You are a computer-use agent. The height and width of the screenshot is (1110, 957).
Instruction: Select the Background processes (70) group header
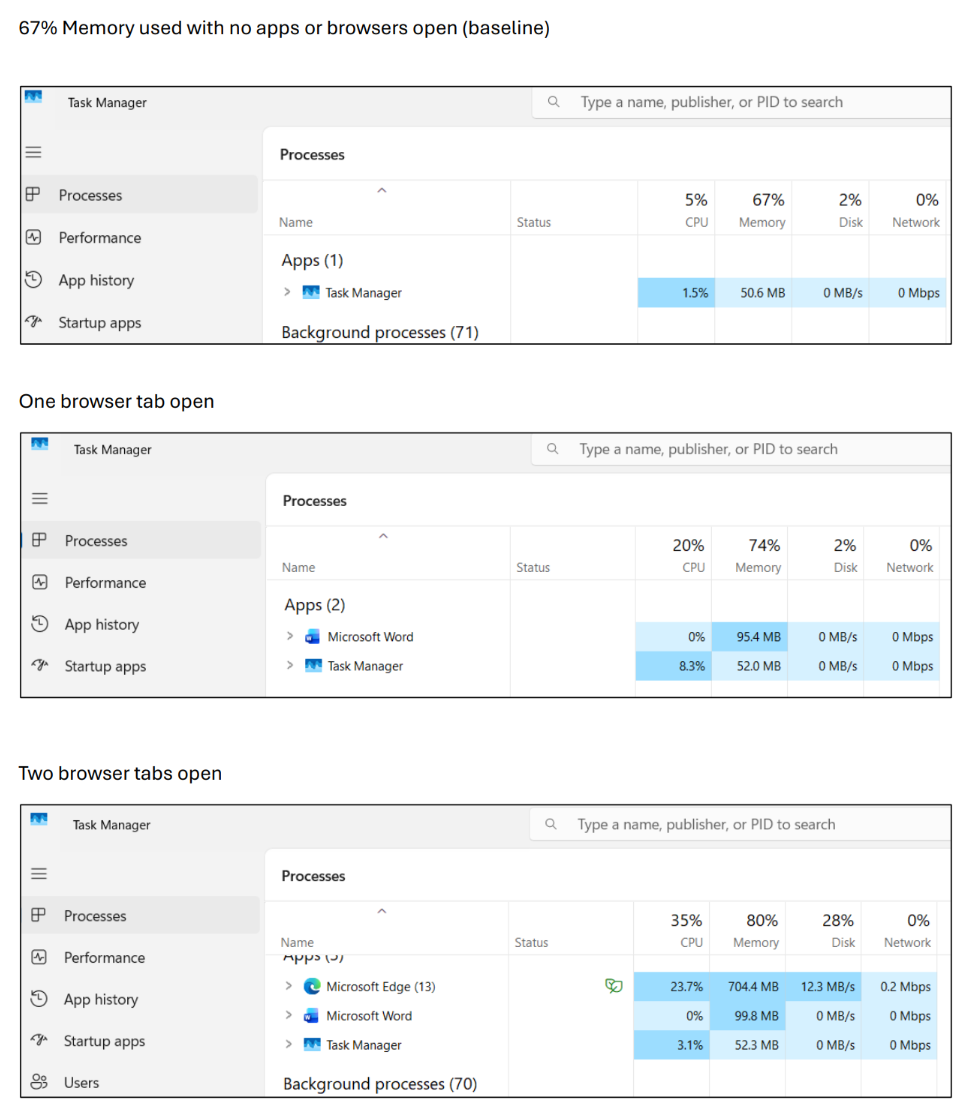click(380, 1083)
